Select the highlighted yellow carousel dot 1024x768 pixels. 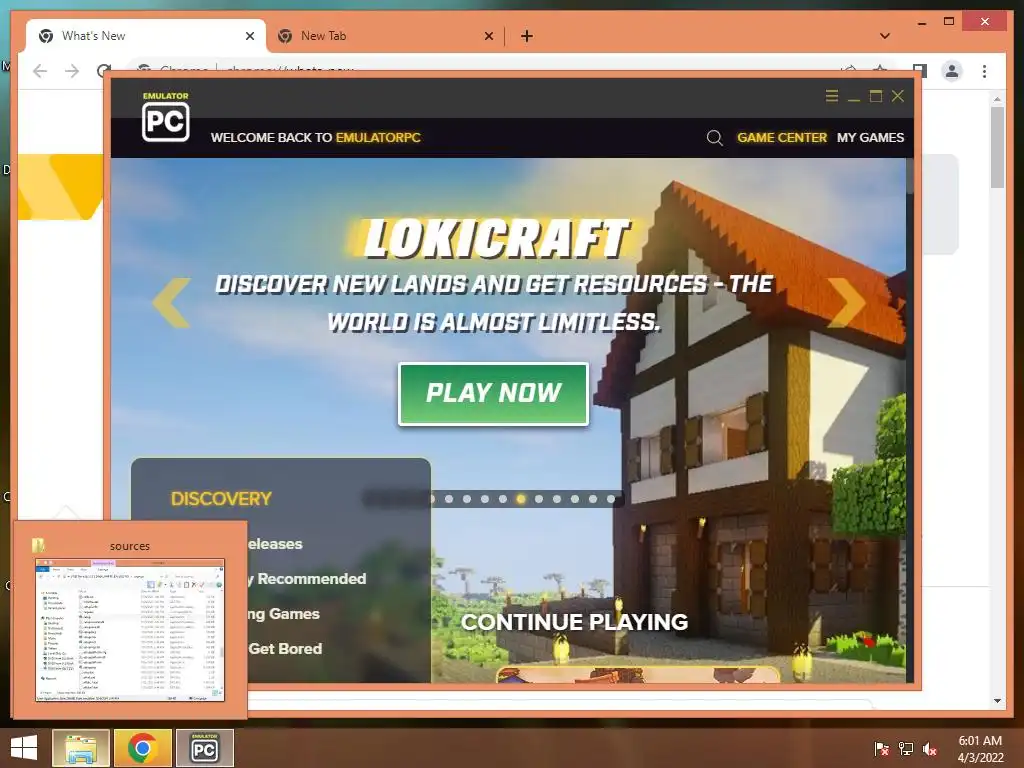point(520,499)
